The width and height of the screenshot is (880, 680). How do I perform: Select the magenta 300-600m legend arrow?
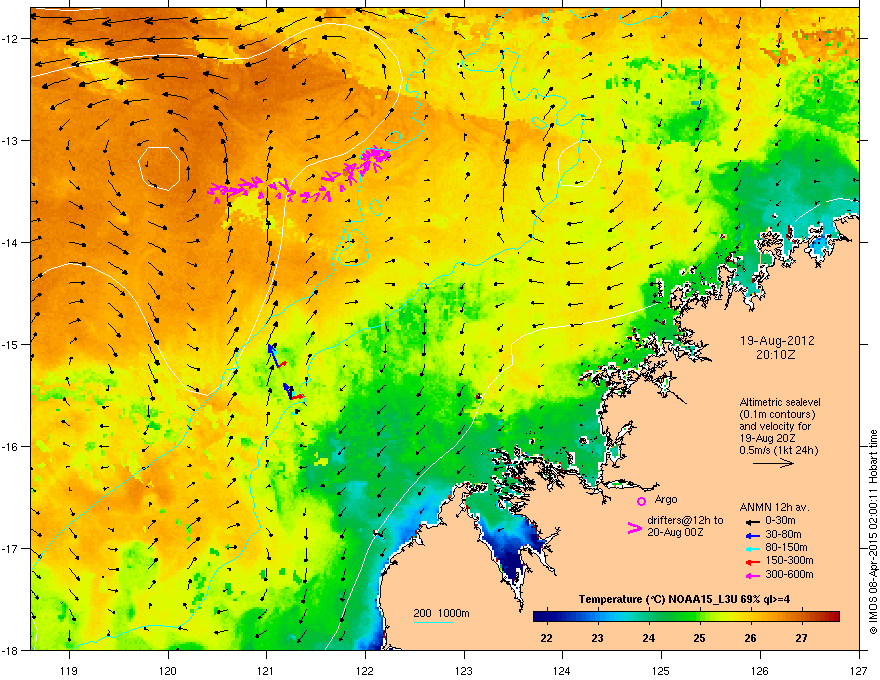(x=753, y=575)
